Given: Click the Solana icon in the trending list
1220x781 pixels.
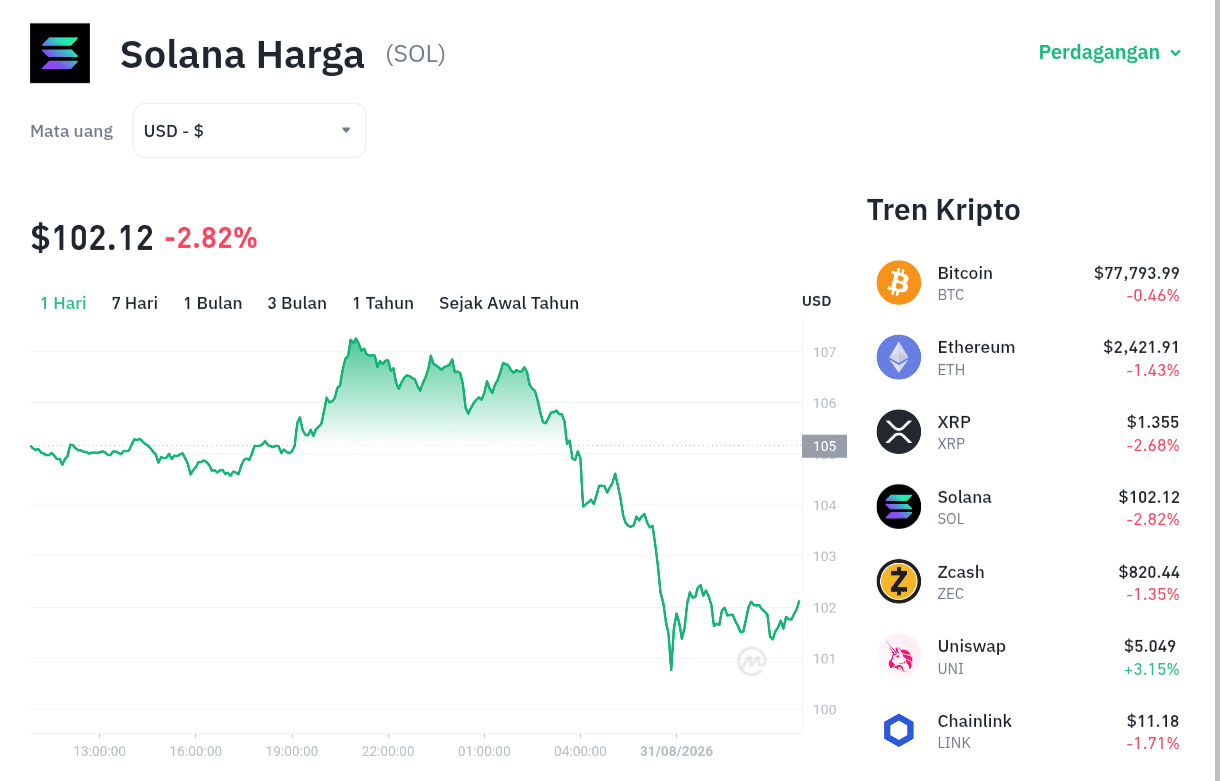Looking at the screenshot, I should click(898, 507).
